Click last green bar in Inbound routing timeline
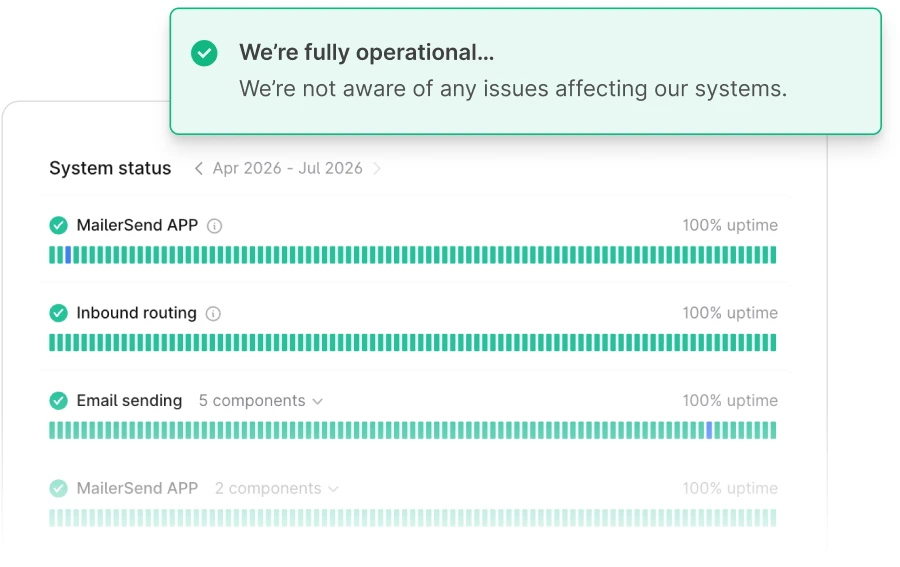 pos(773,343)
